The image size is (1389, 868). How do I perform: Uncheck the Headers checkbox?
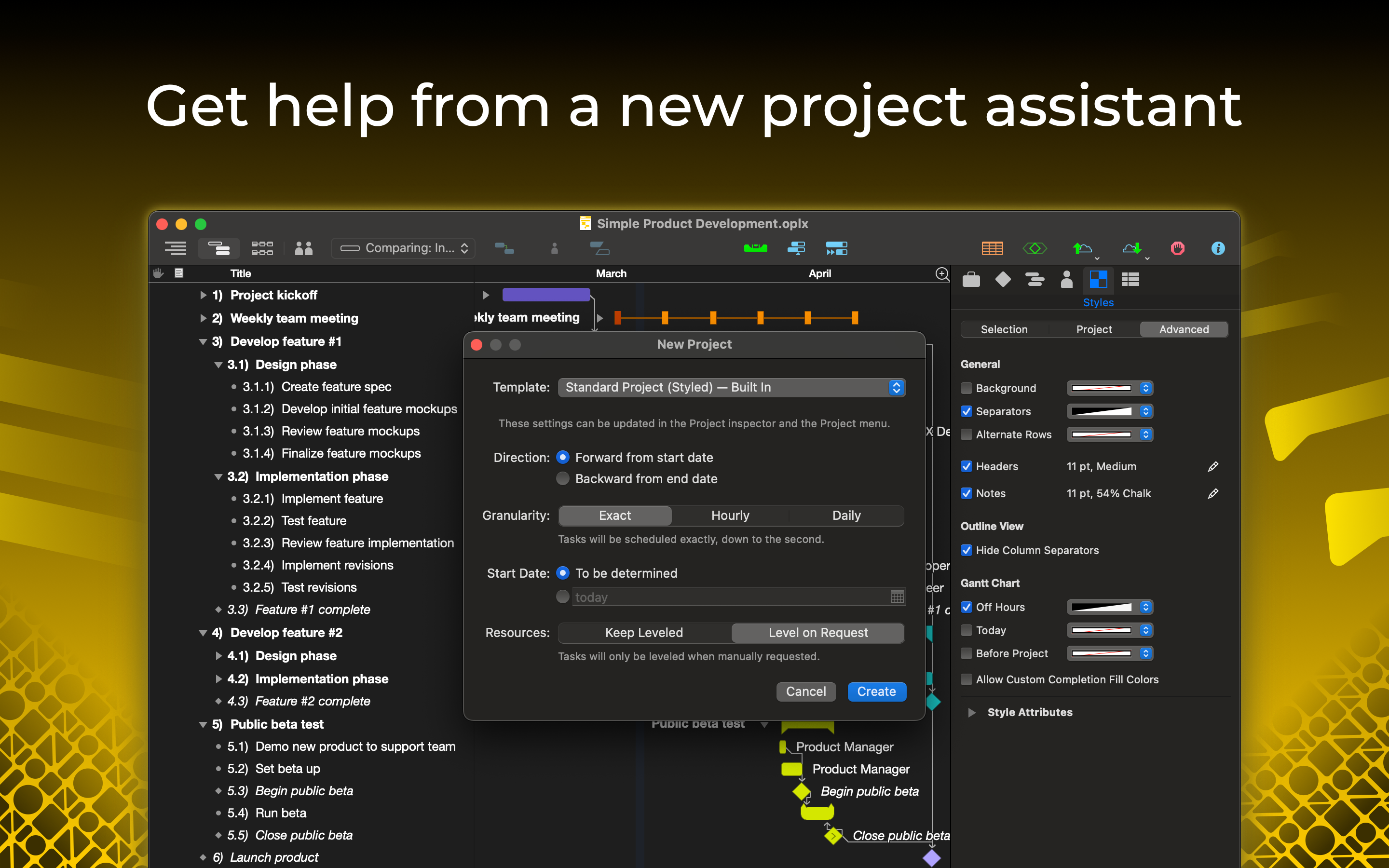967,466
